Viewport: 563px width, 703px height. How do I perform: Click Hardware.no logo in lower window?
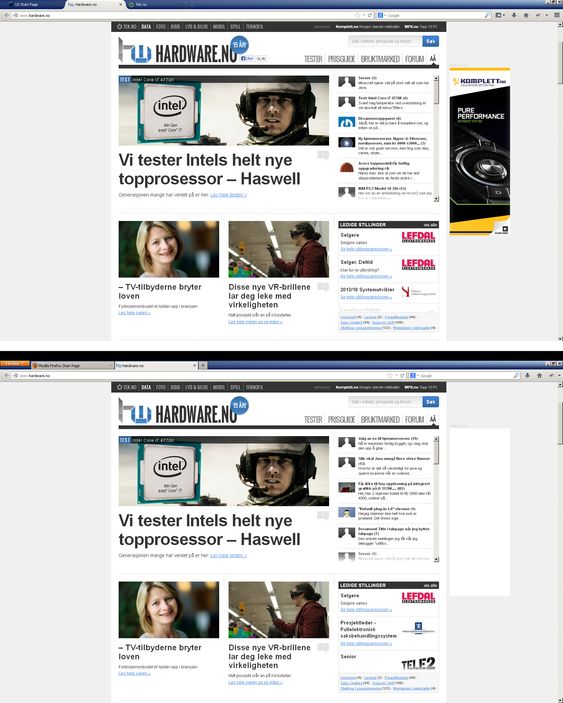point(178,411)
